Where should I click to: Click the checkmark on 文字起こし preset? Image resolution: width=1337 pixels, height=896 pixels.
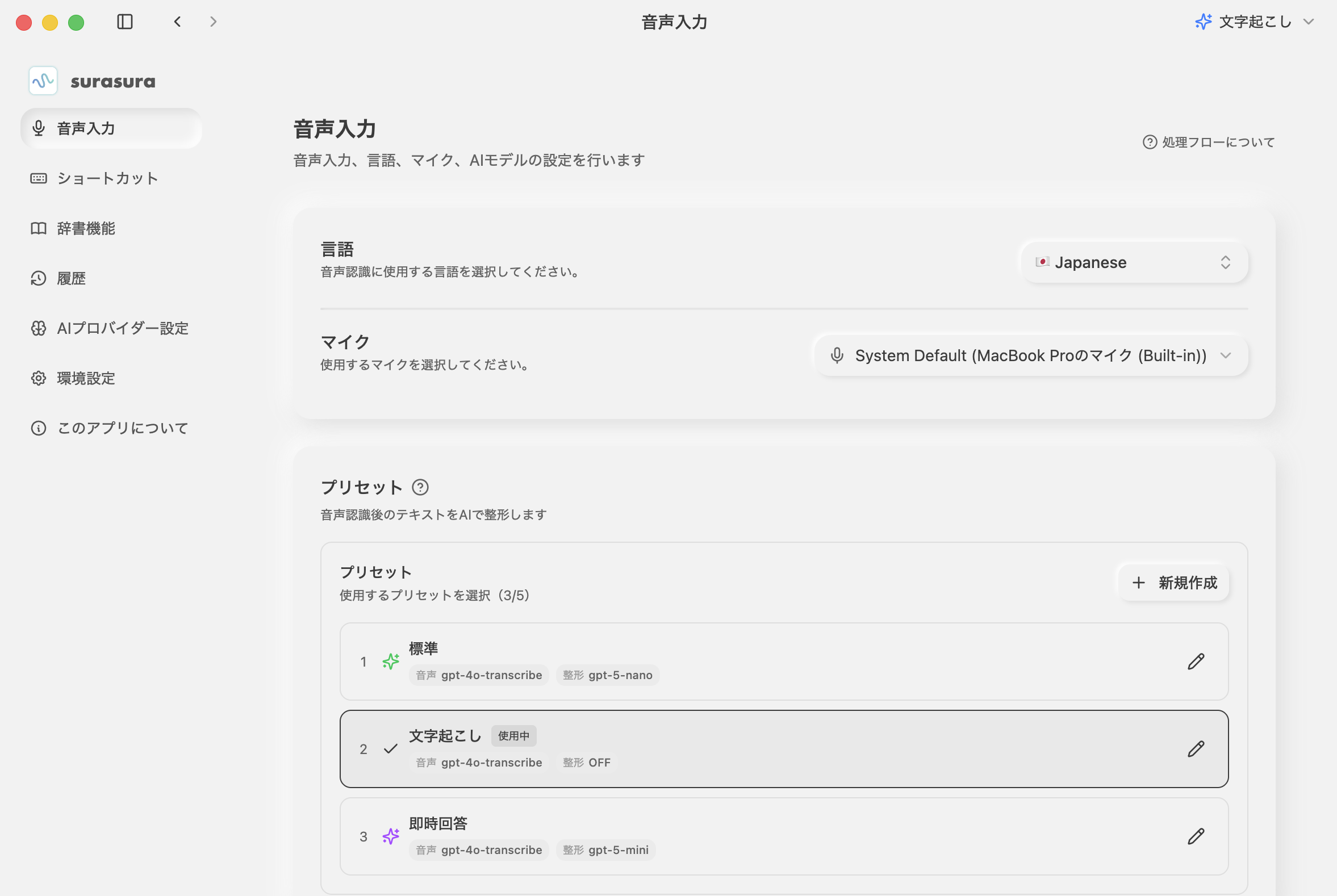coord(391,748)
